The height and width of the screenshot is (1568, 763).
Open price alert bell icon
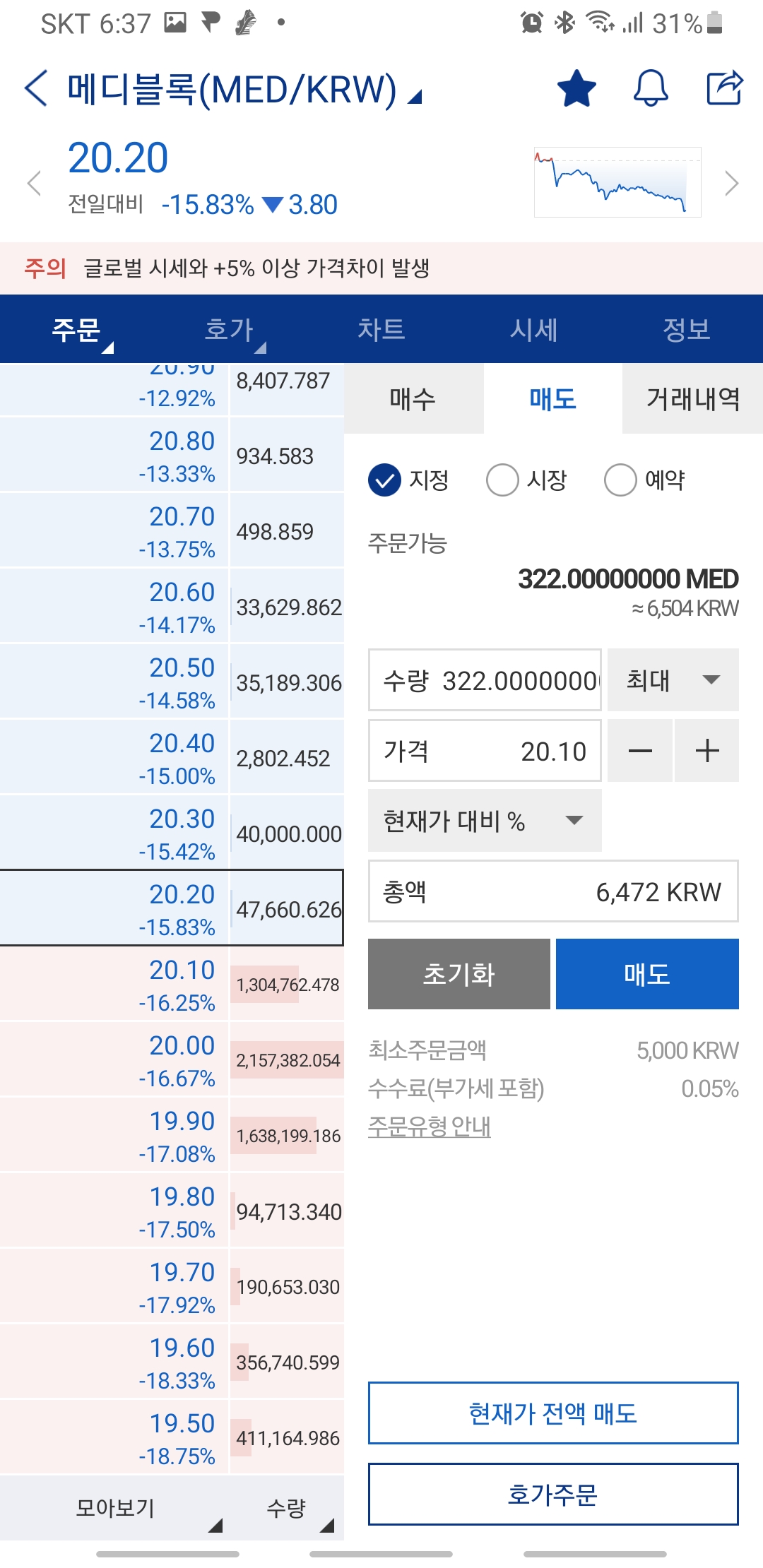[x=651, y=88]
